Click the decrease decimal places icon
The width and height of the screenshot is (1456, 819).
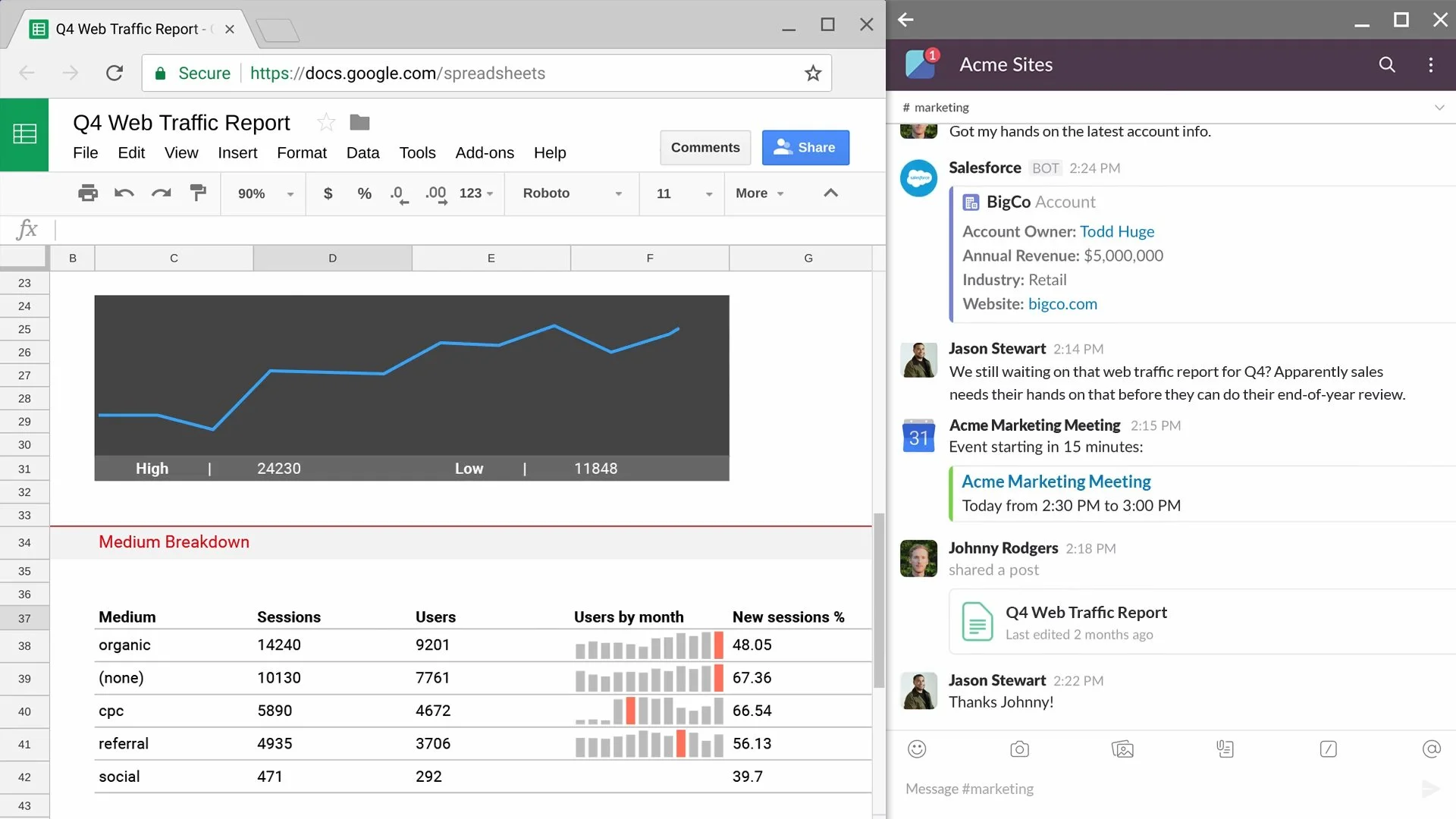coord(399,194)
